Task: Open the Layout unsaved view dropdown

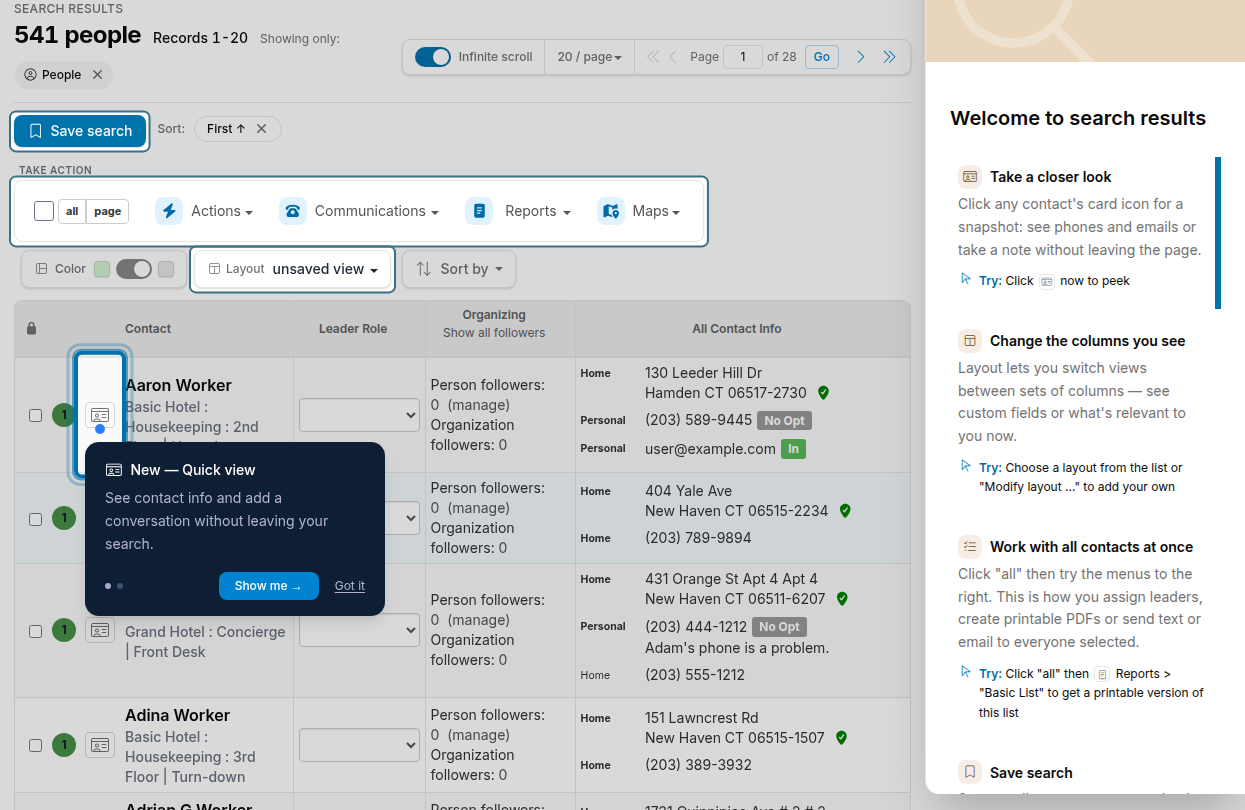Action: click(x=293, y=269)
